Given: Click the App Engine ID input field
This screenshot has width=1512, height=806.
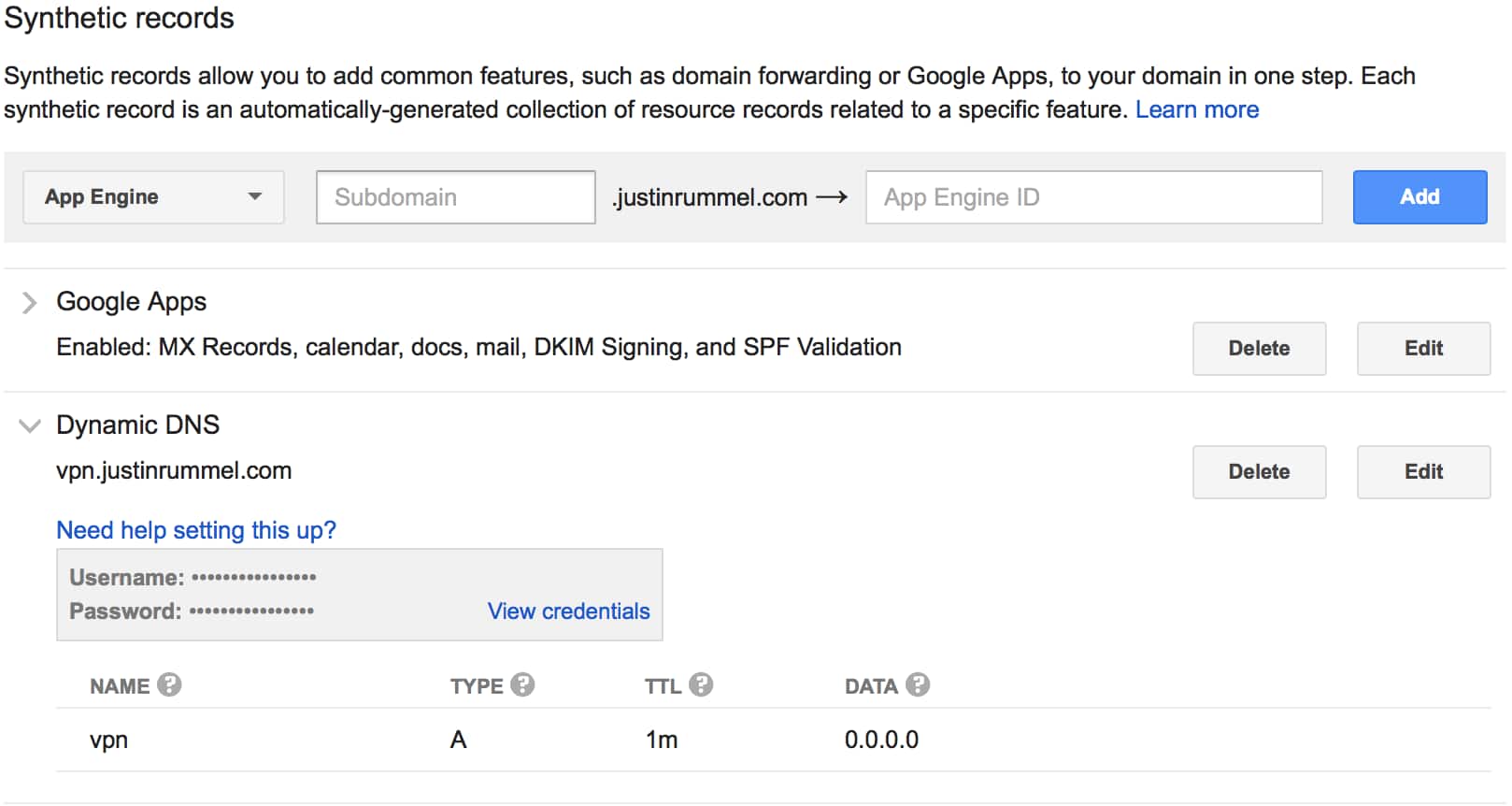Looking at the screenshot, I should (x=1094, y=197).
